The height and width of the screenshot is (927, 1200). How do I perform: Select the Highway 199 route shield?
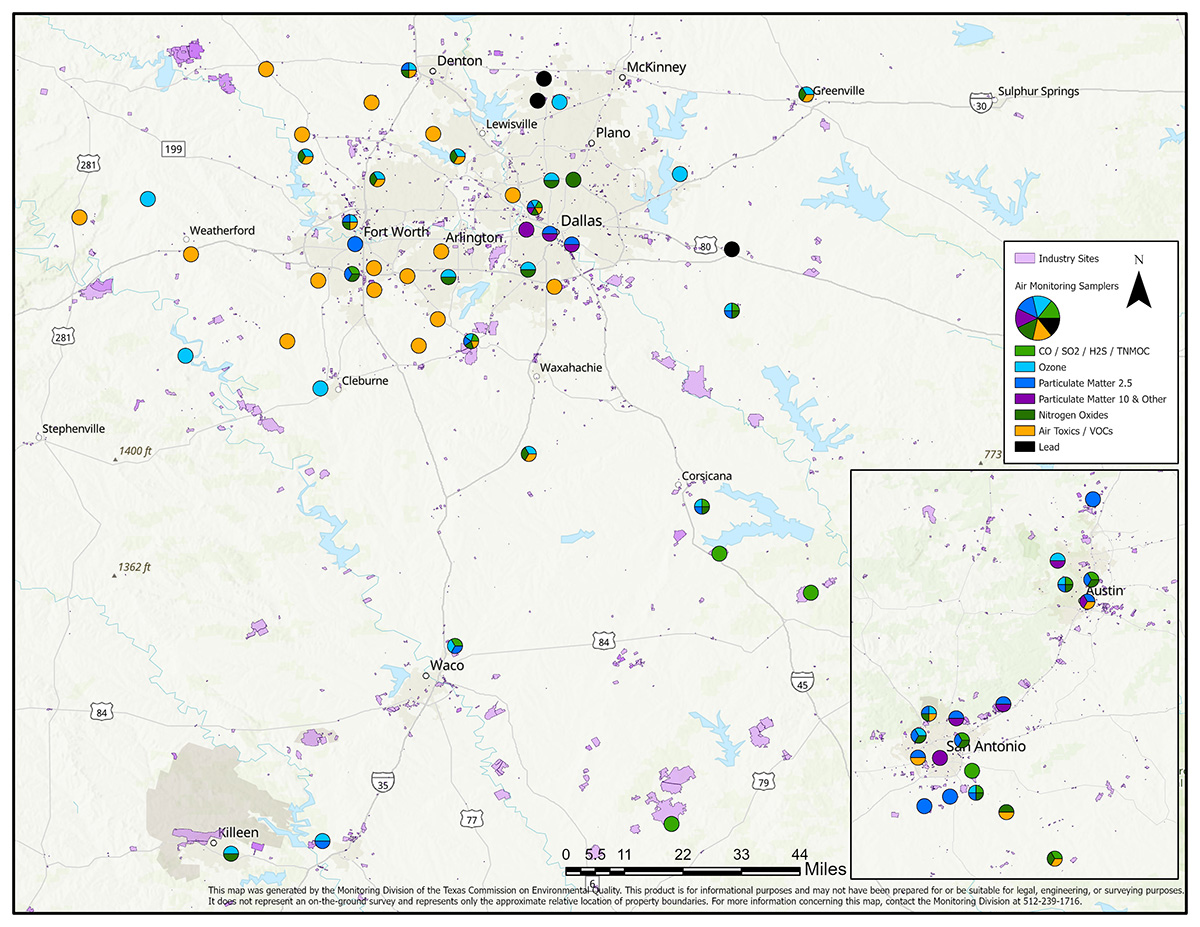click(x=174, y=149)
